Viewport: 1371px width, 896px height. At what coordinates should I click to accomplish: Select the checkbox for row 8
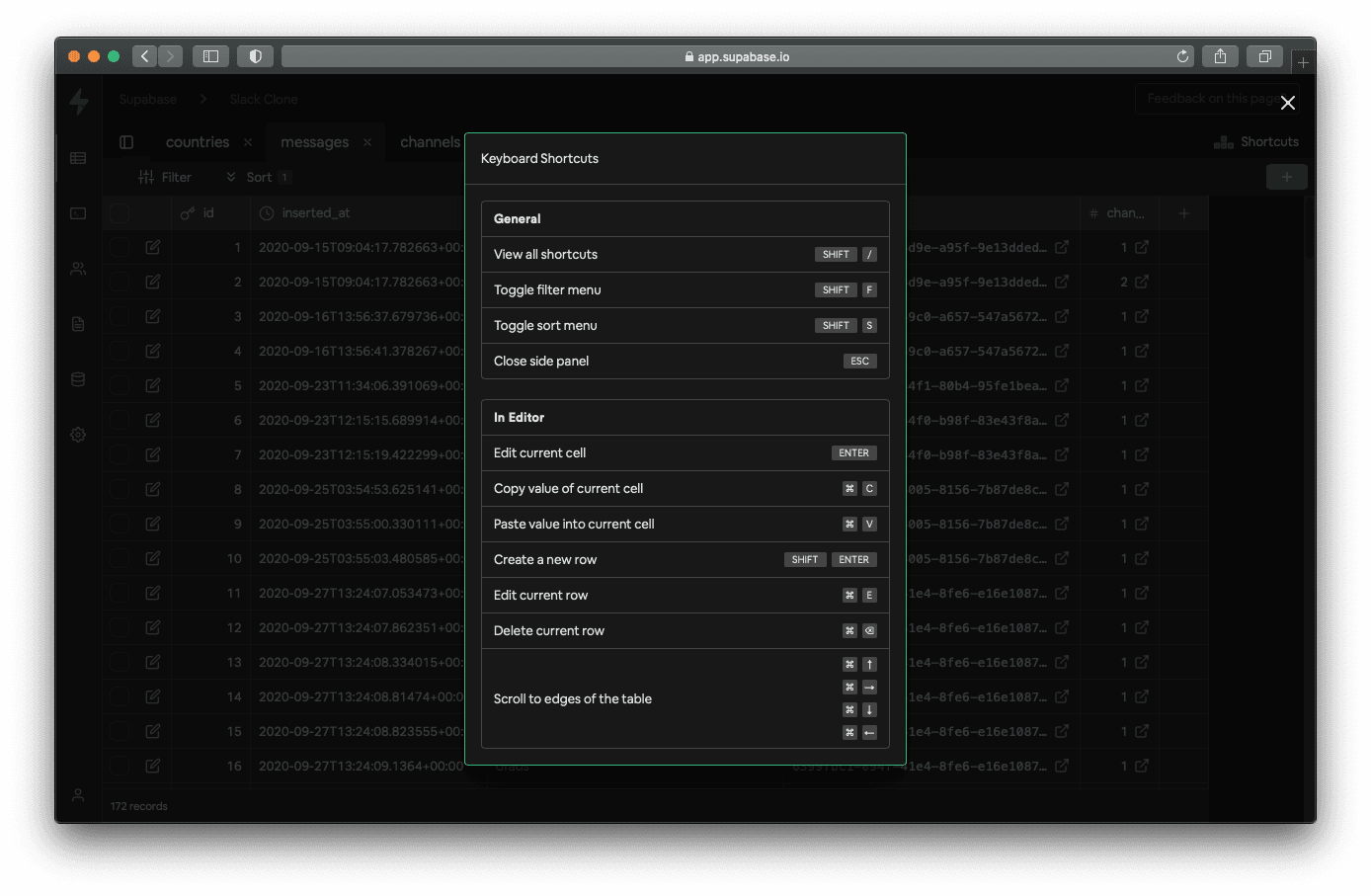point(120,489)
